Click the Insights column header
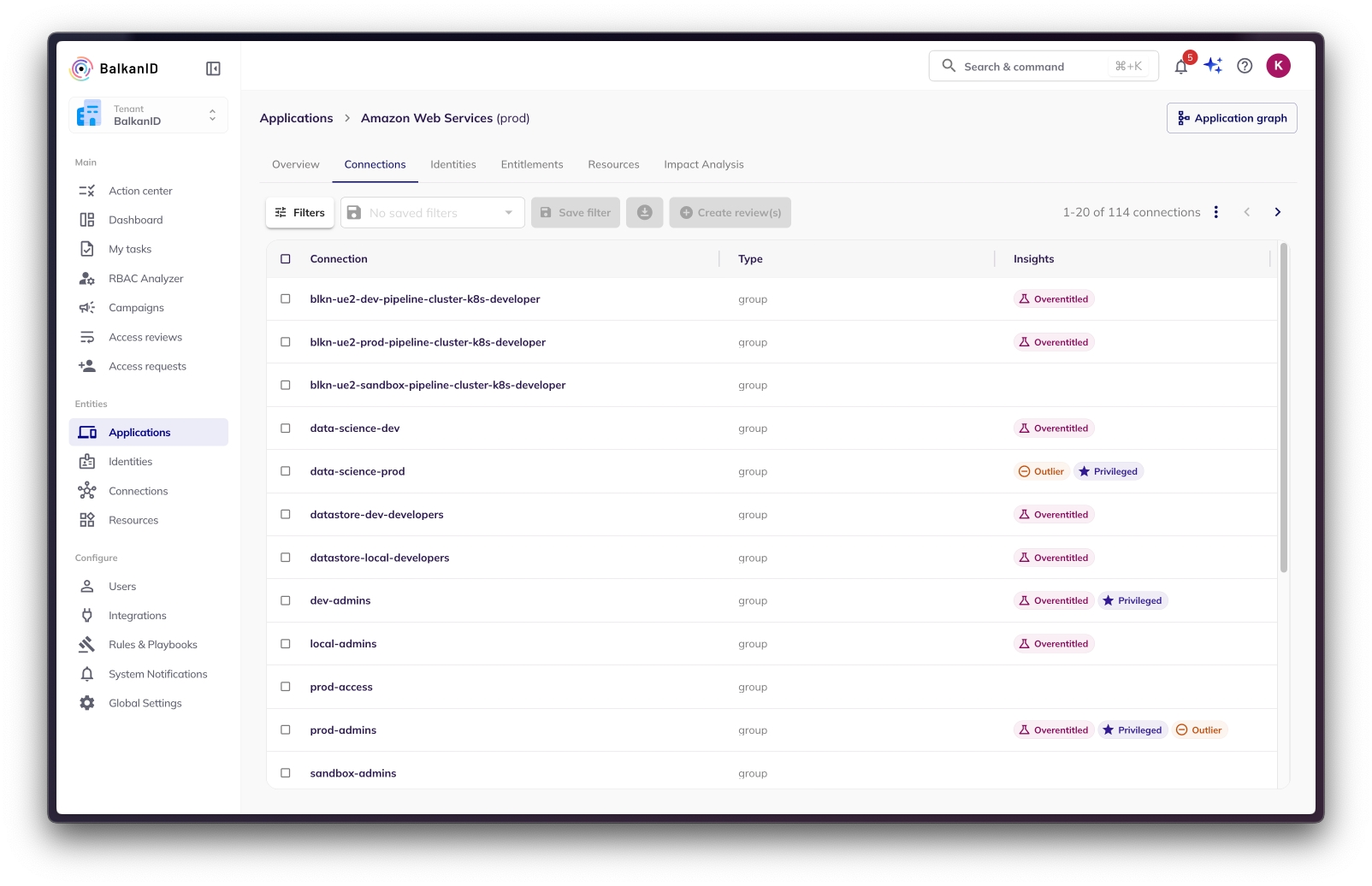The image size is (1372, 886). [x=1033, y=259]
